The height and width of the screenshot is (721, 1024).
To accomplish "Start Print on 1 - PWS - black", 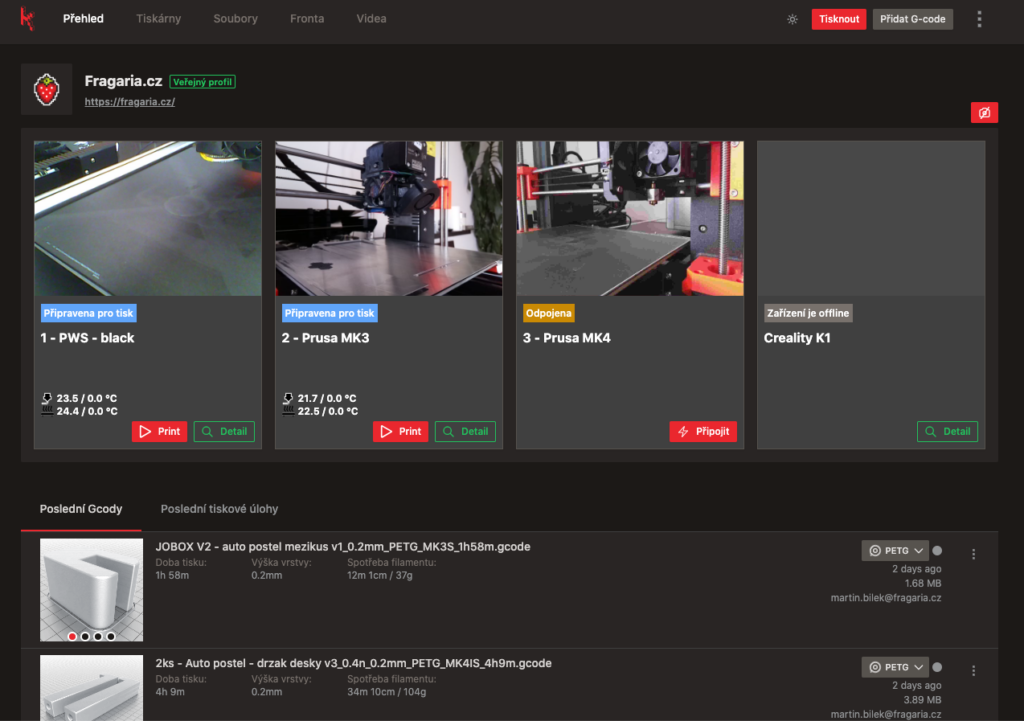I will (x=159, y=432).
